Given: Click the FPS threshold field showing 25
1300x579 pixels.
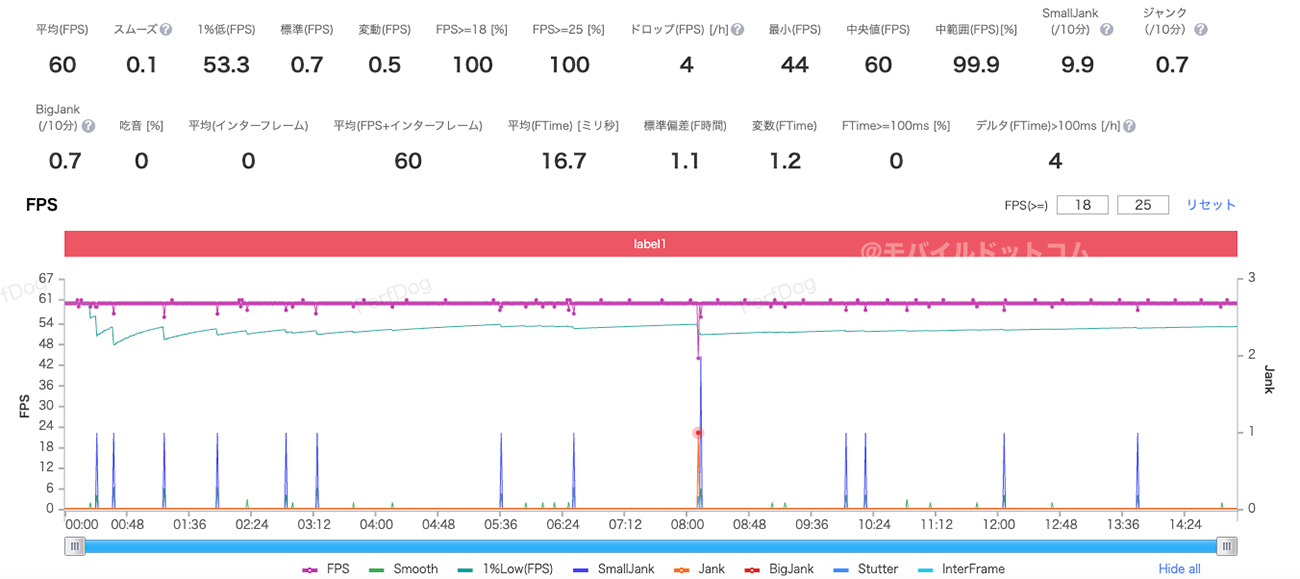Looking at the screenshot, I should (x=1143, y=205).
